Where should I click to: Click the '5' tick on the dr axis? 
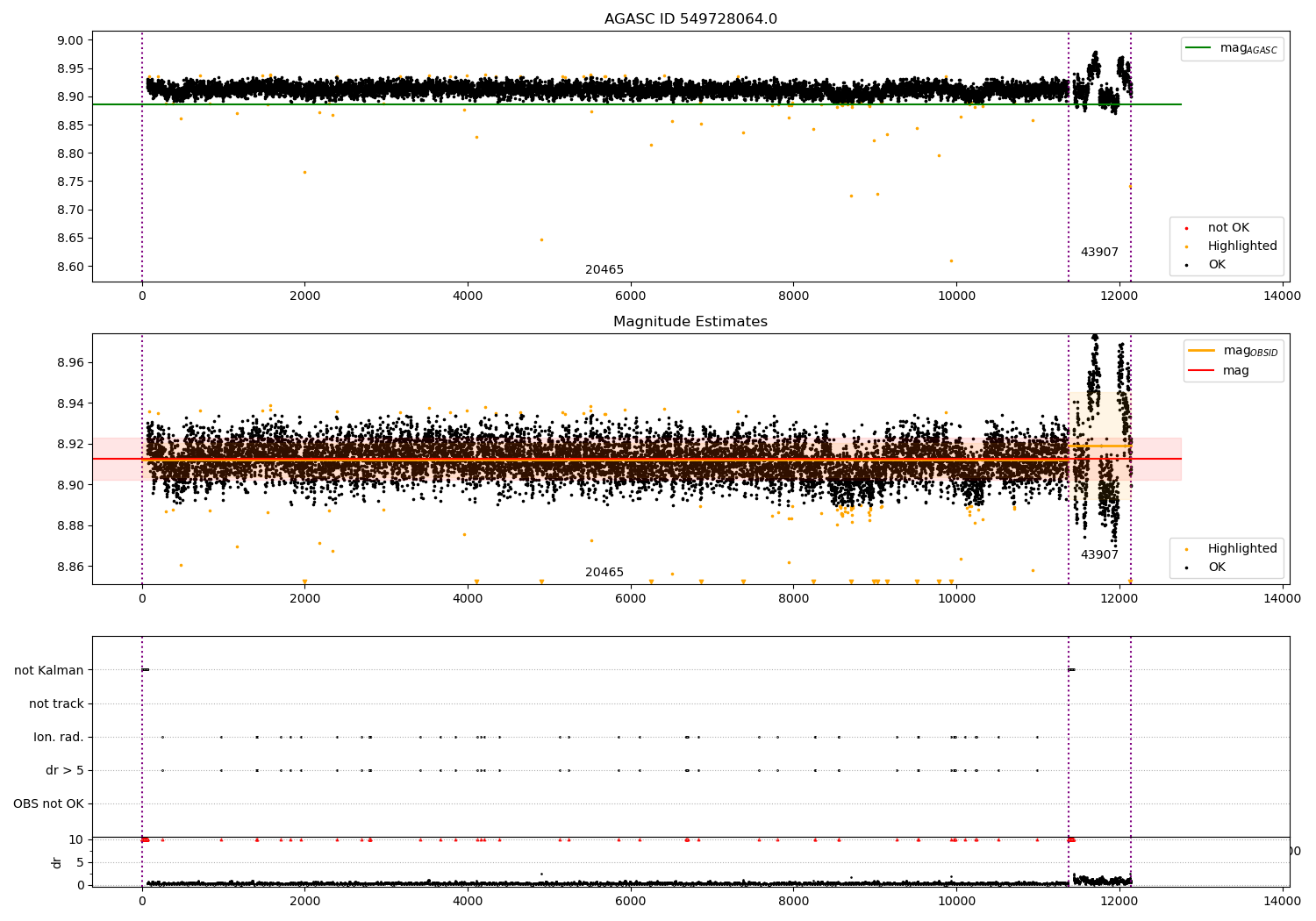pos(81,862)
